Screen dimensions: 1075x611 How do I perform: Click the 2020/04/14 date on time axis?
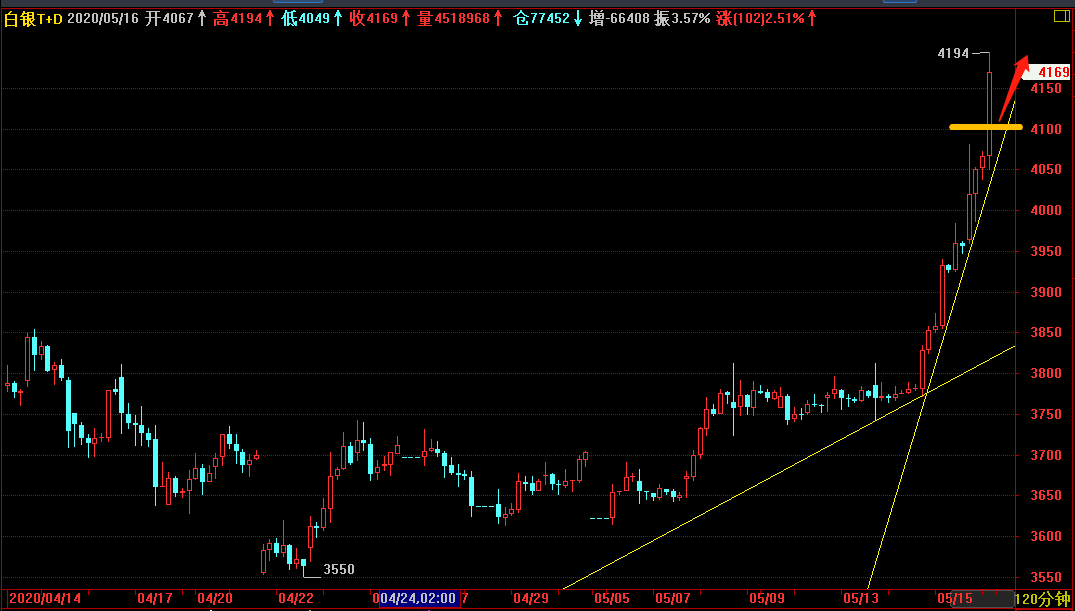pos(45,599)
